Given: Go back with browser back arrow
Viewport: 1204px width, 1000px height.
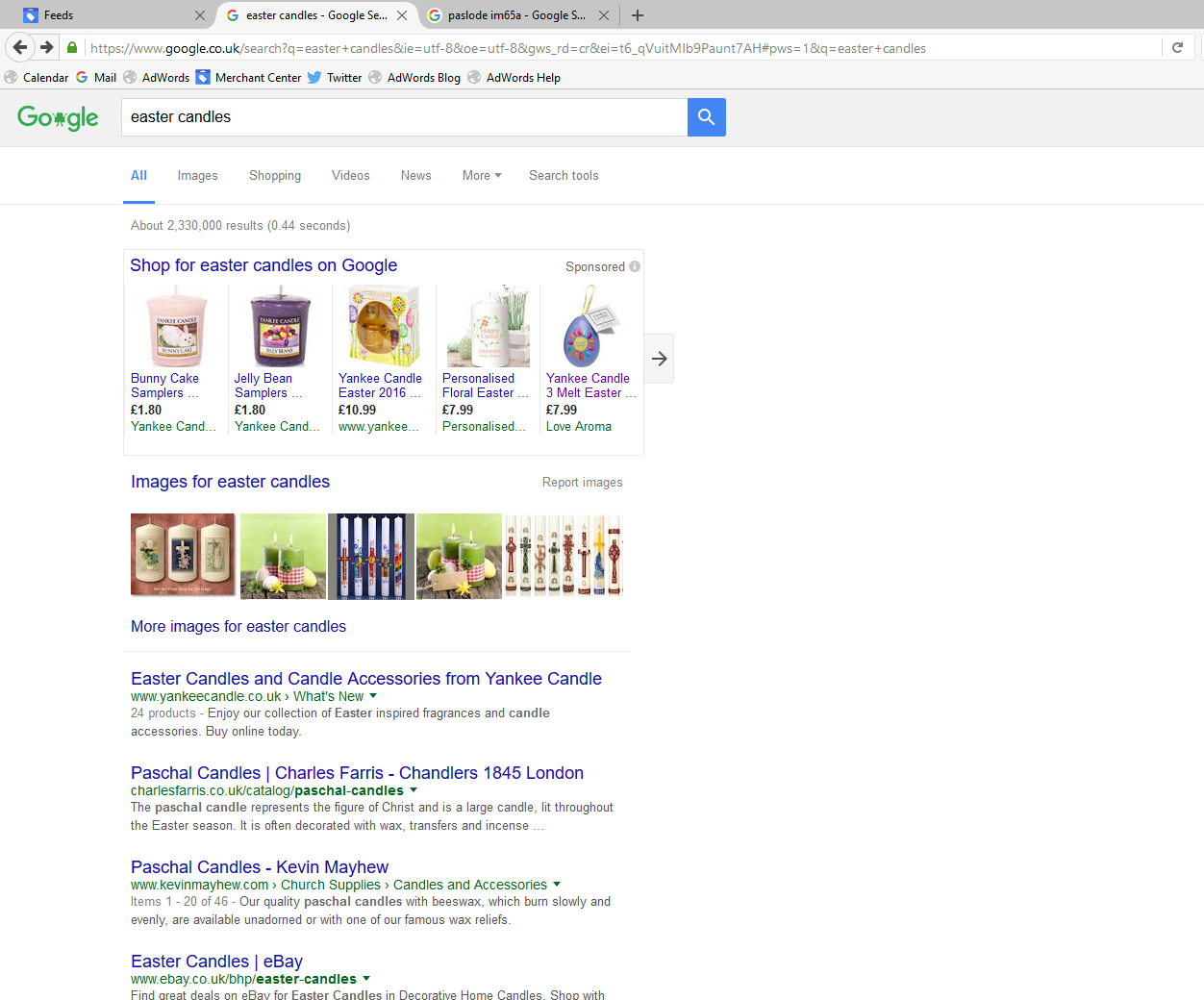Looking at the screenshot, I should pos(20,47).
